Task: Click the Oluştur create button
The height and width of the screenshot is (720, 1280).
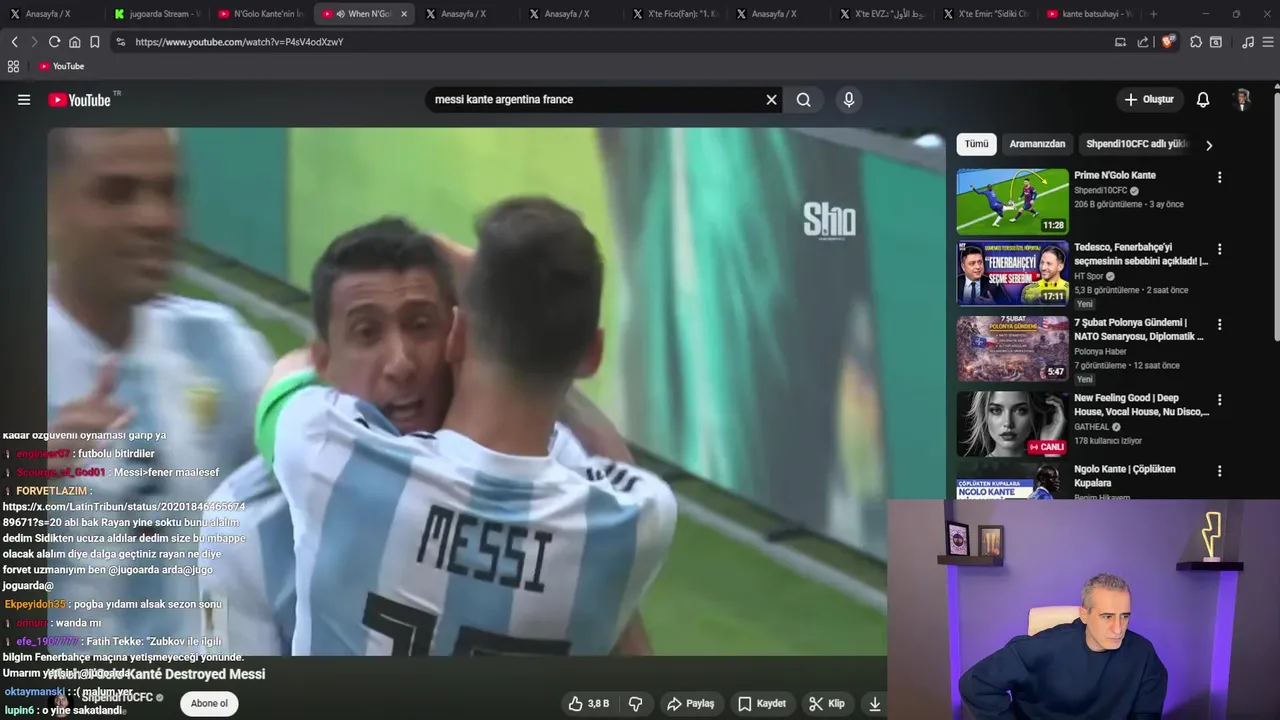Action: pos(1149,100)
